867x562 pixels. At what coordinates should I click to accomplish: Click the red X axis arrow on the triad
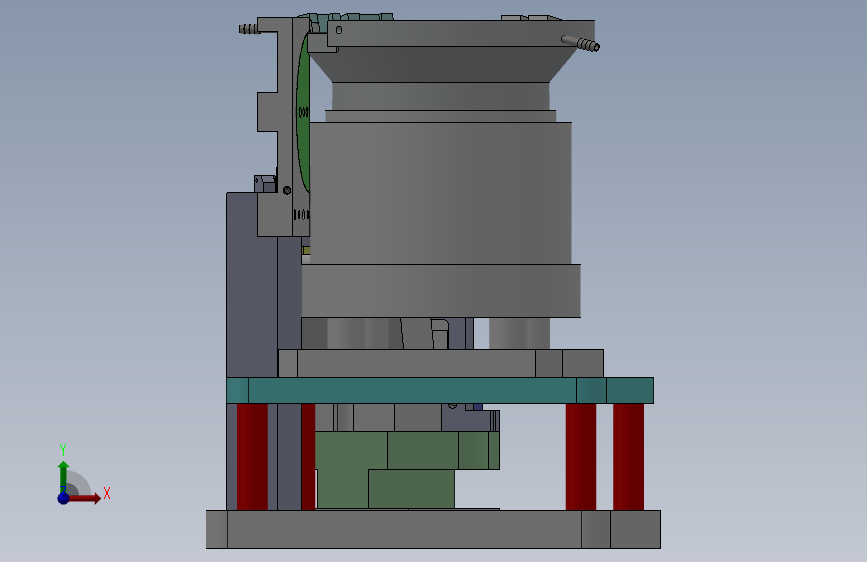84,498
